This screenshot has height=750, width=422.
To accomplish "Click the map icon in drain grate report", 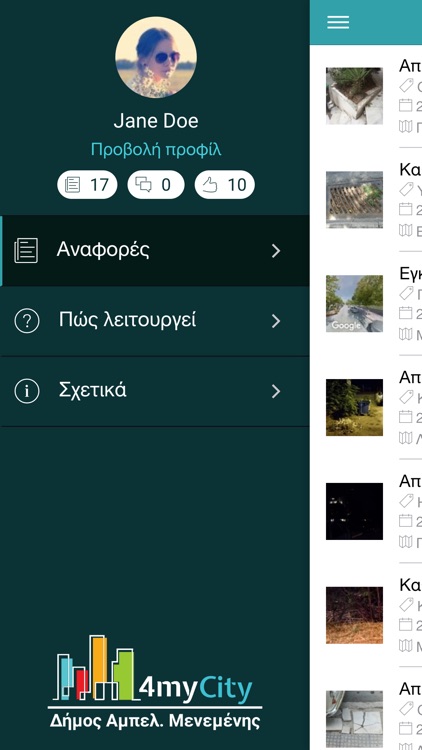I will click(x=406, y=230).
